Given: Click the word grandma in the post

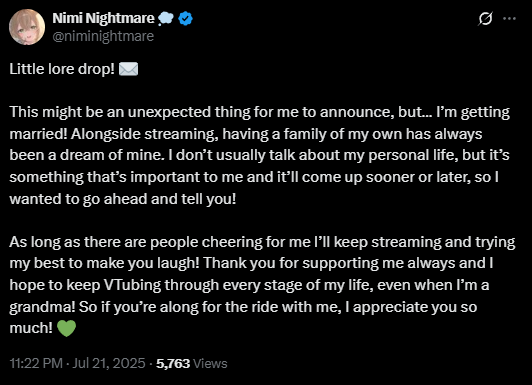Looking at the screenshot, I should (x=40, y=307).
